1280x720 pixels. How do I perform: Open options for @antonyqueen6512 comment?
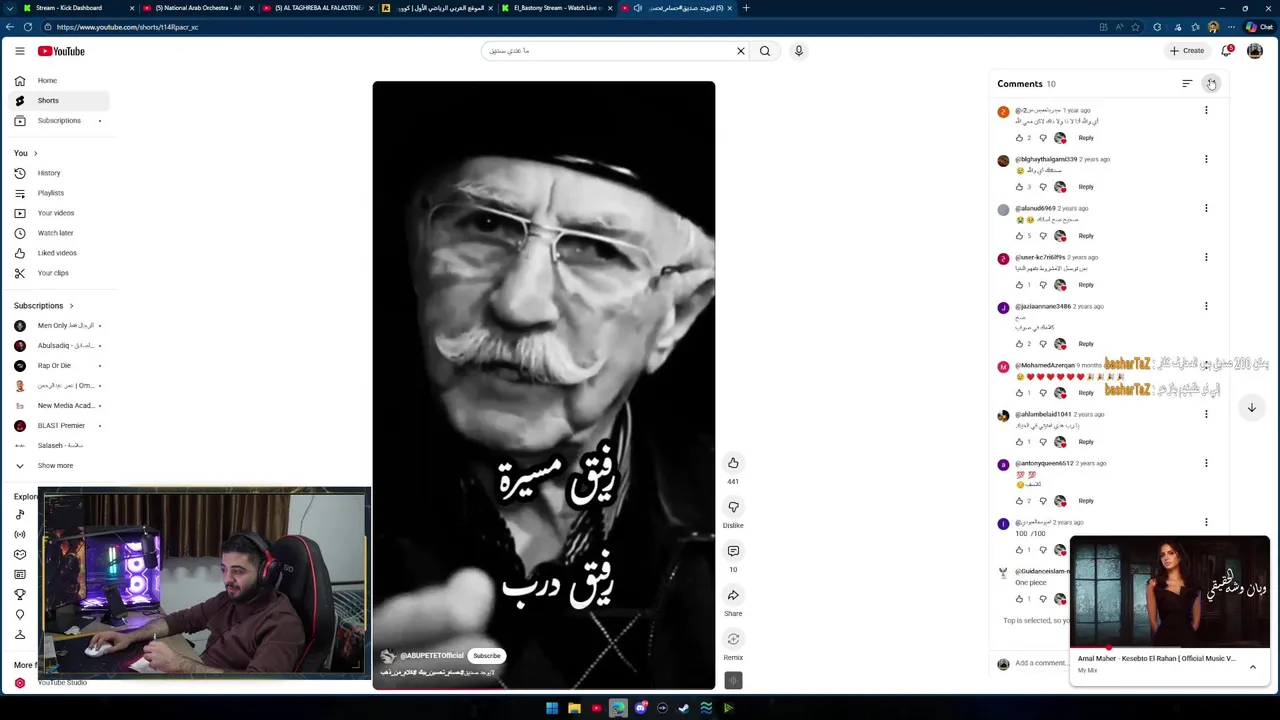1206,463
